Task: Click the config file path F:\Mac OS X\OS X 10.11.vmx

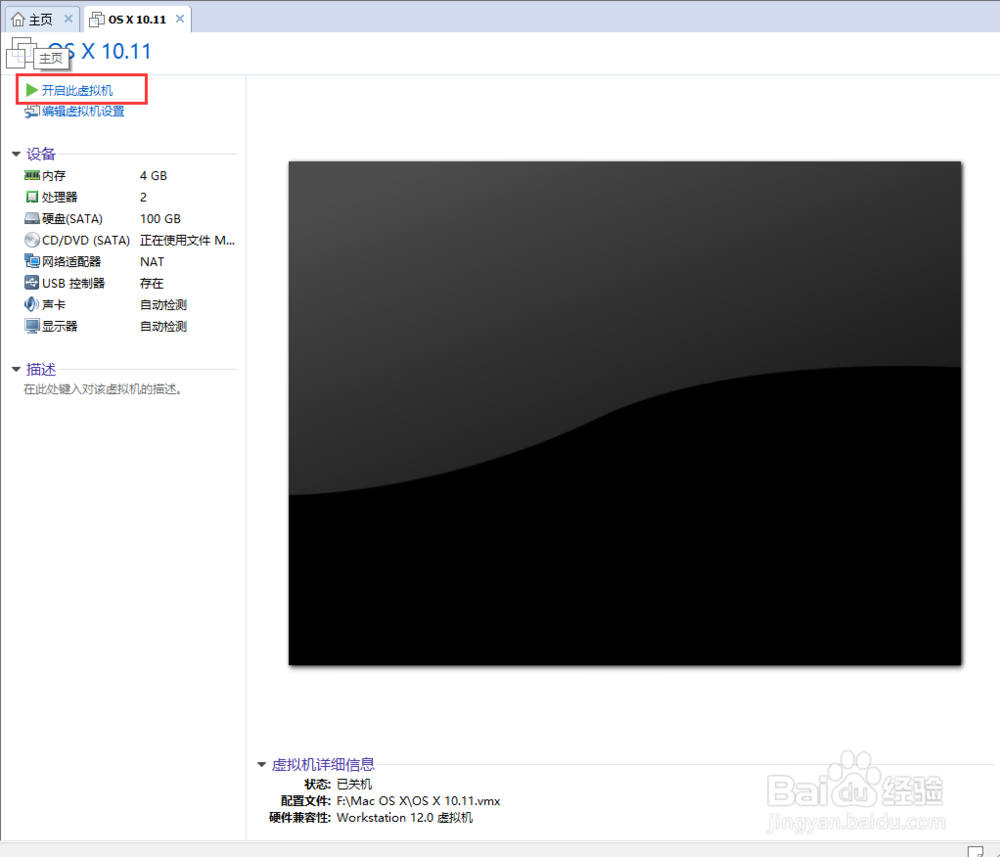Action: (x=418, y=801)
